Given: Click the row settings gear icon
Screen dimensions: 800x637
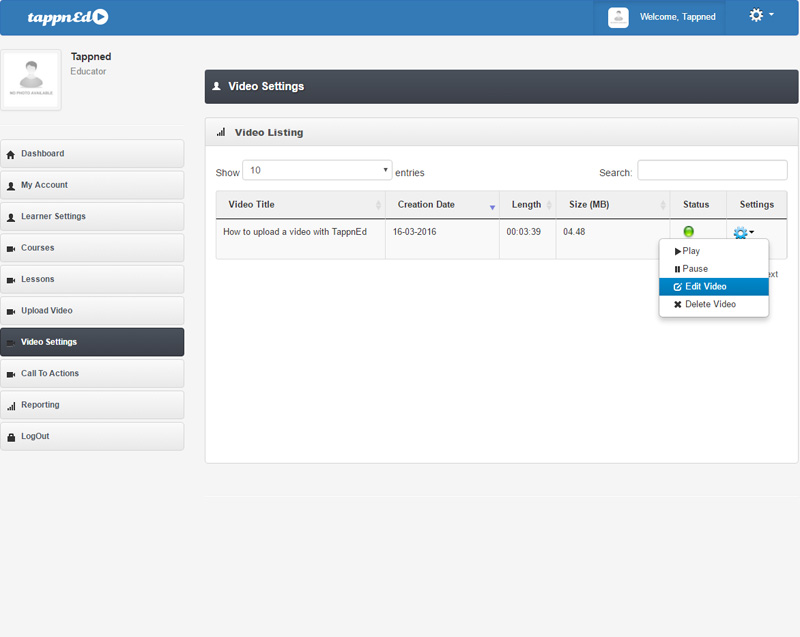Looking at the screenshot, I should pyautogui.click(x=741, y=233).
